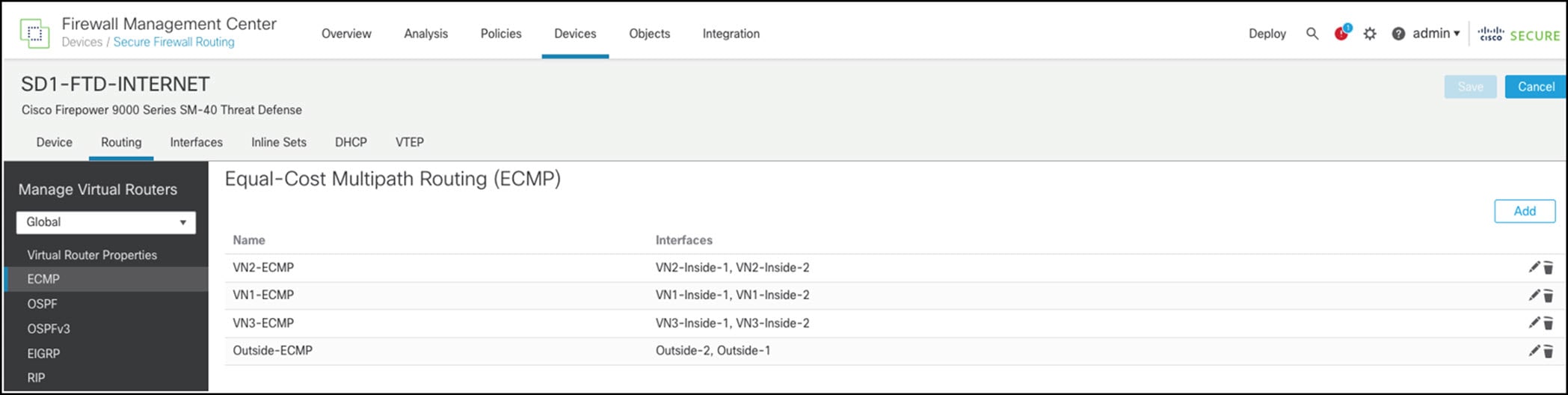Open the Objects menu
Screen dimensions: 1568x395
(x=650, y=34)
